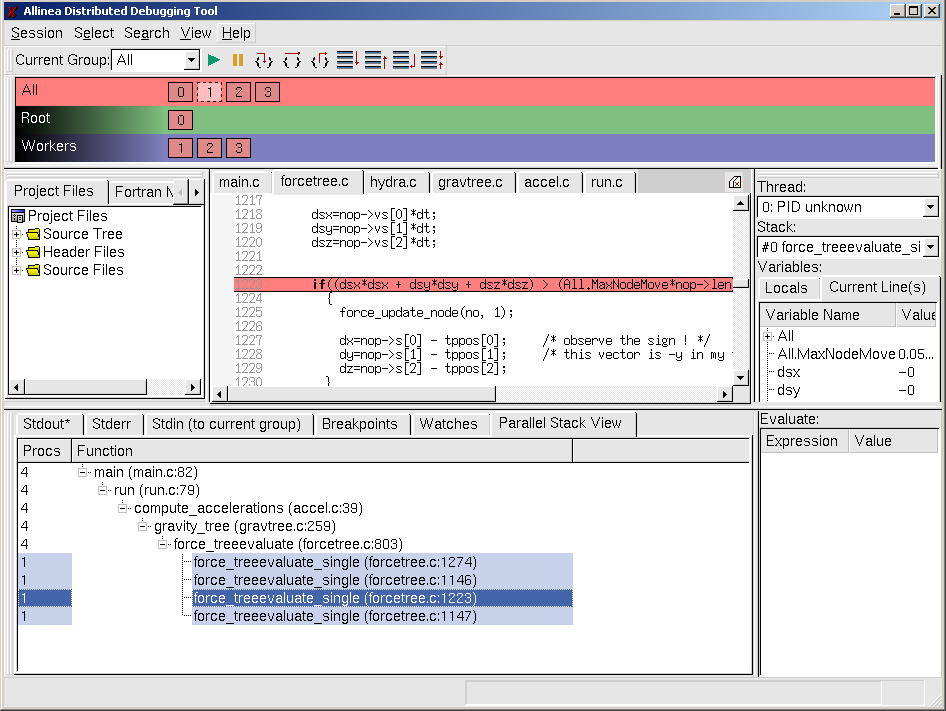This screenshot has height=711, width=946.
Task: Open the Thread dropdown list
Action: [x=930, y=207]
